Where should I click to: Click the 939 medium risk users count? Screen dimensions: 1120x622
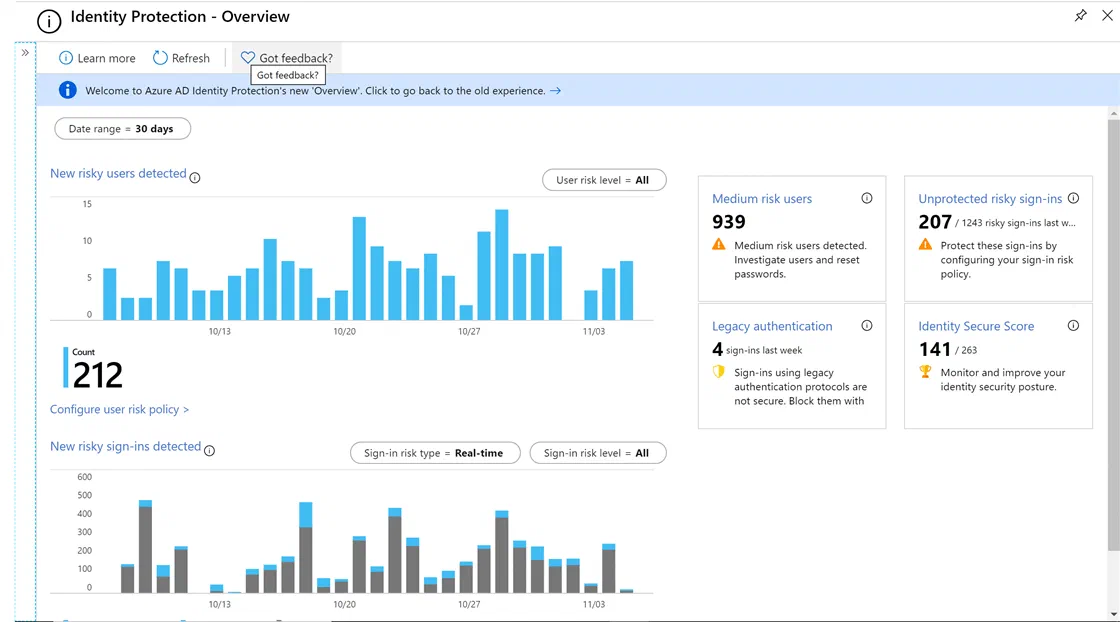coord(729,222)
